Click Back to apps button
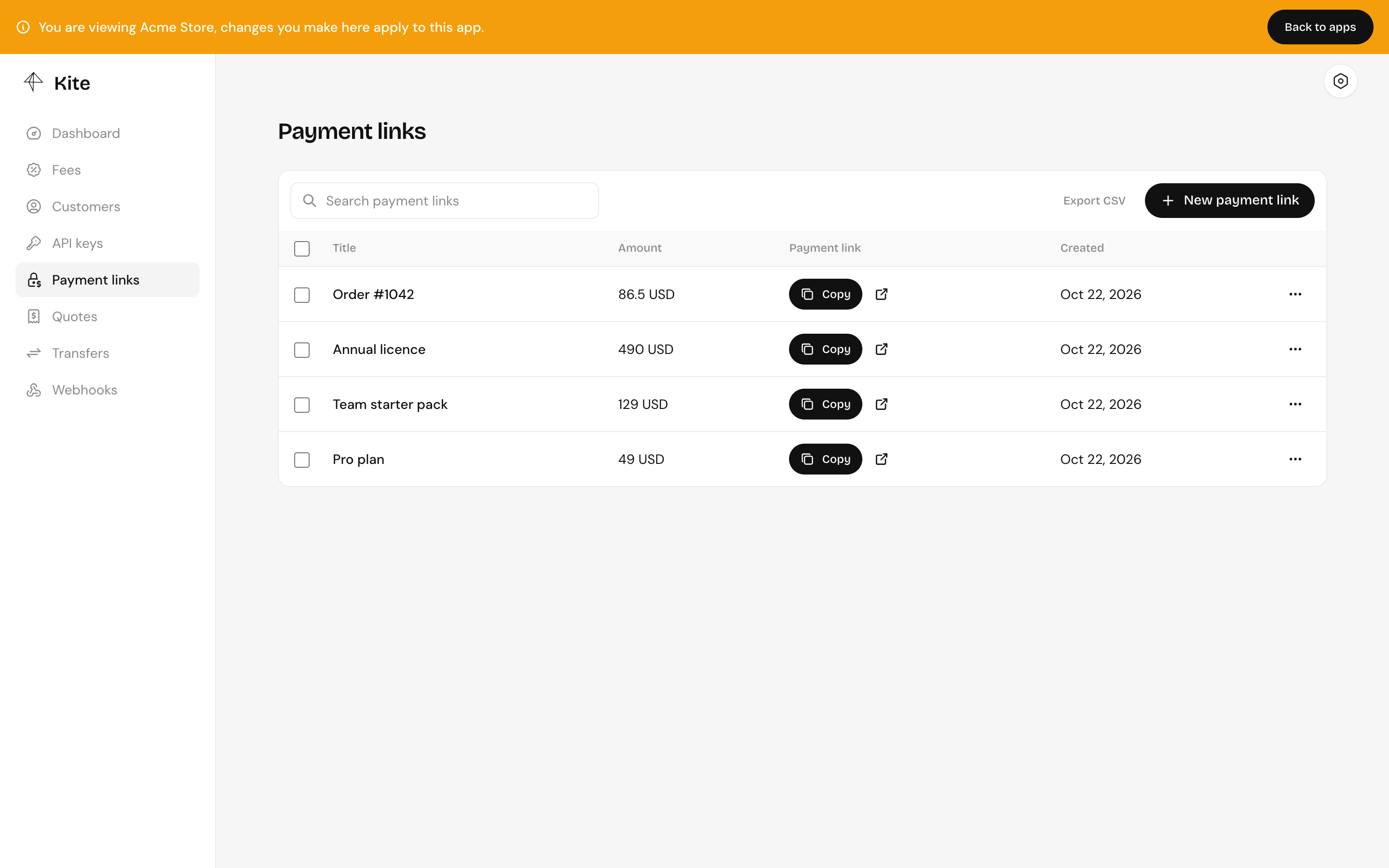Image resolution: width=1389 pixels, height=868 pixels. [x=1320, y=27]
